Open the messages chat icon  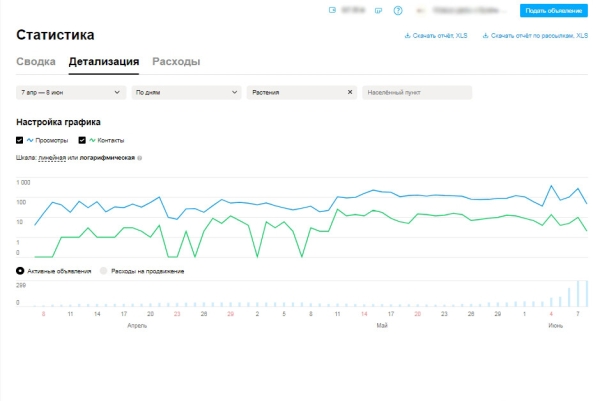(377, 11)
